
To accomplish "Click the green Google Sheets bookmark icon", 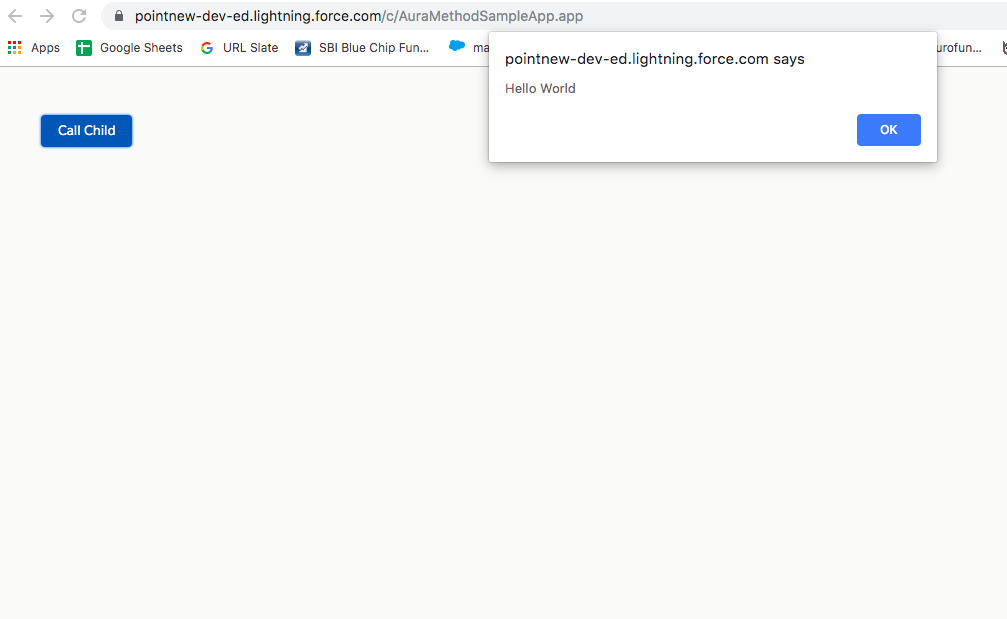I will [84, 47].
